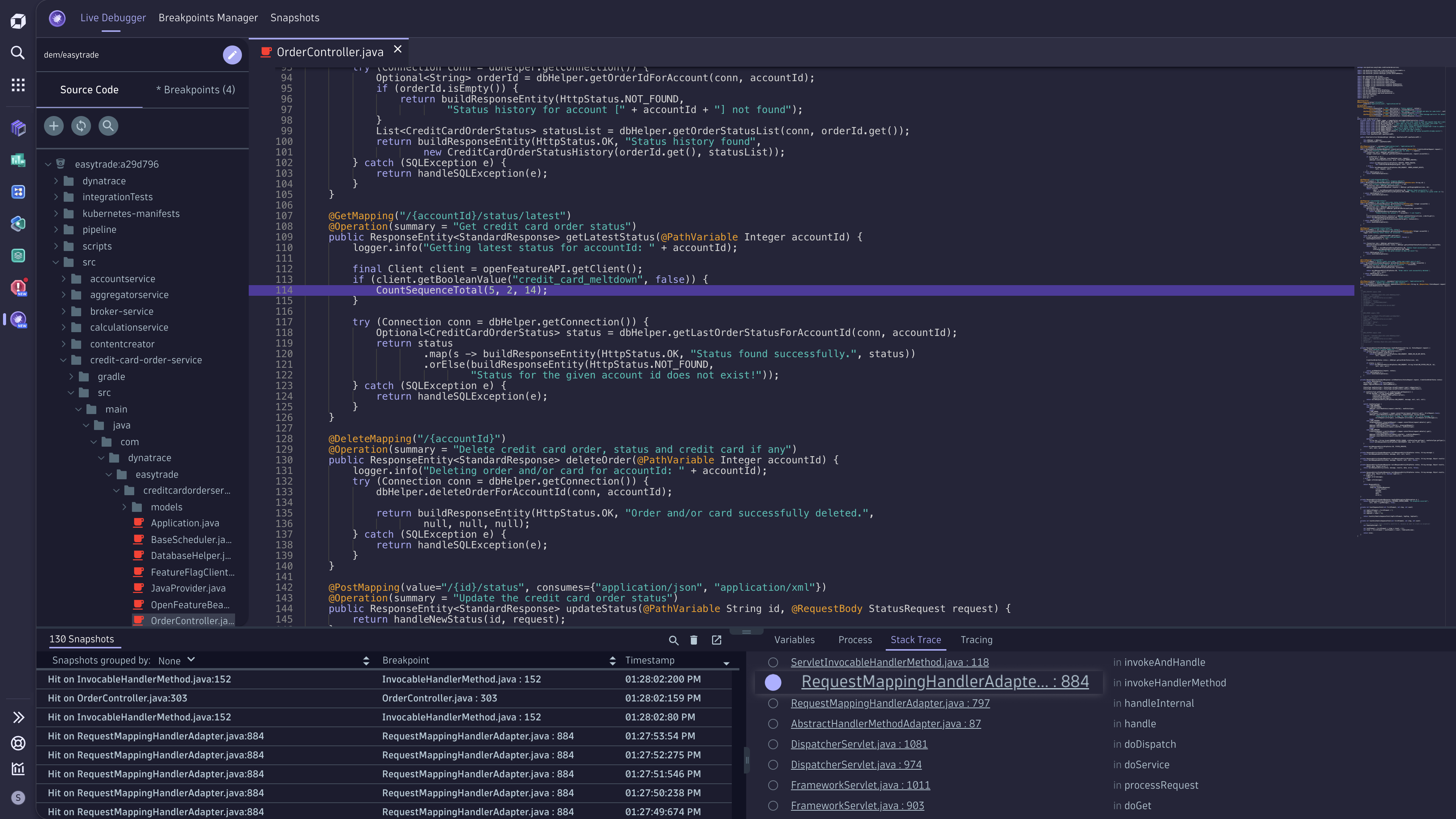
Task: Select the snapshot row 'Hit on OrderController.java:303'
Action: click(x=117, y=698)
